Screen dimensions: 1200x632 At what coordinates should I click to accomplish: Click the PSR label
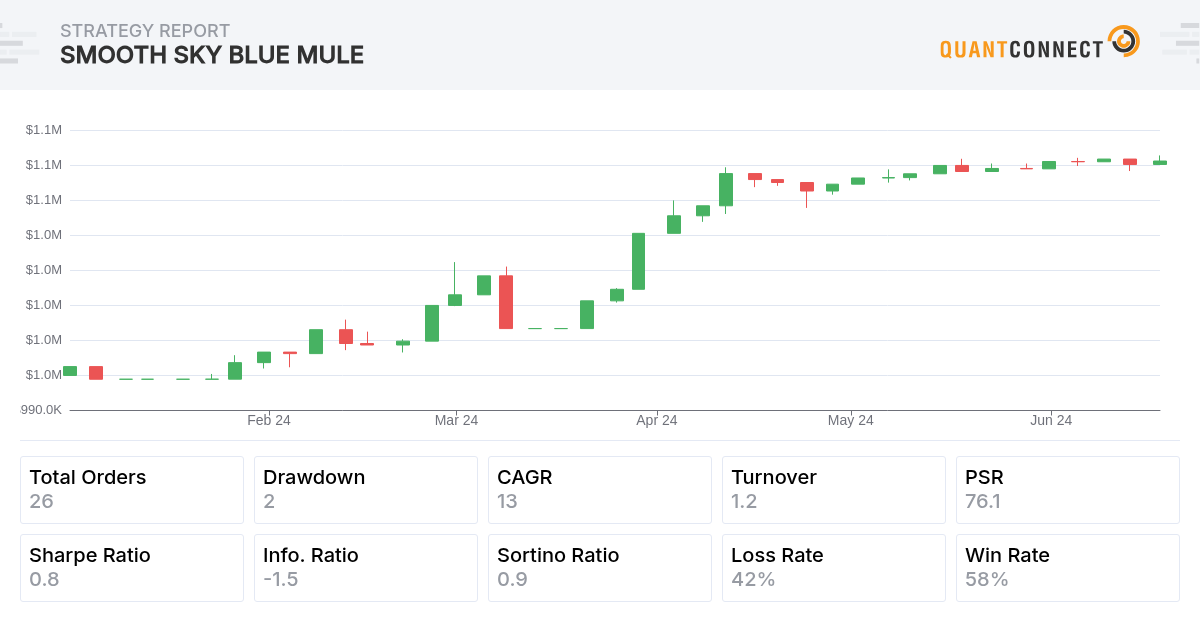983,477
